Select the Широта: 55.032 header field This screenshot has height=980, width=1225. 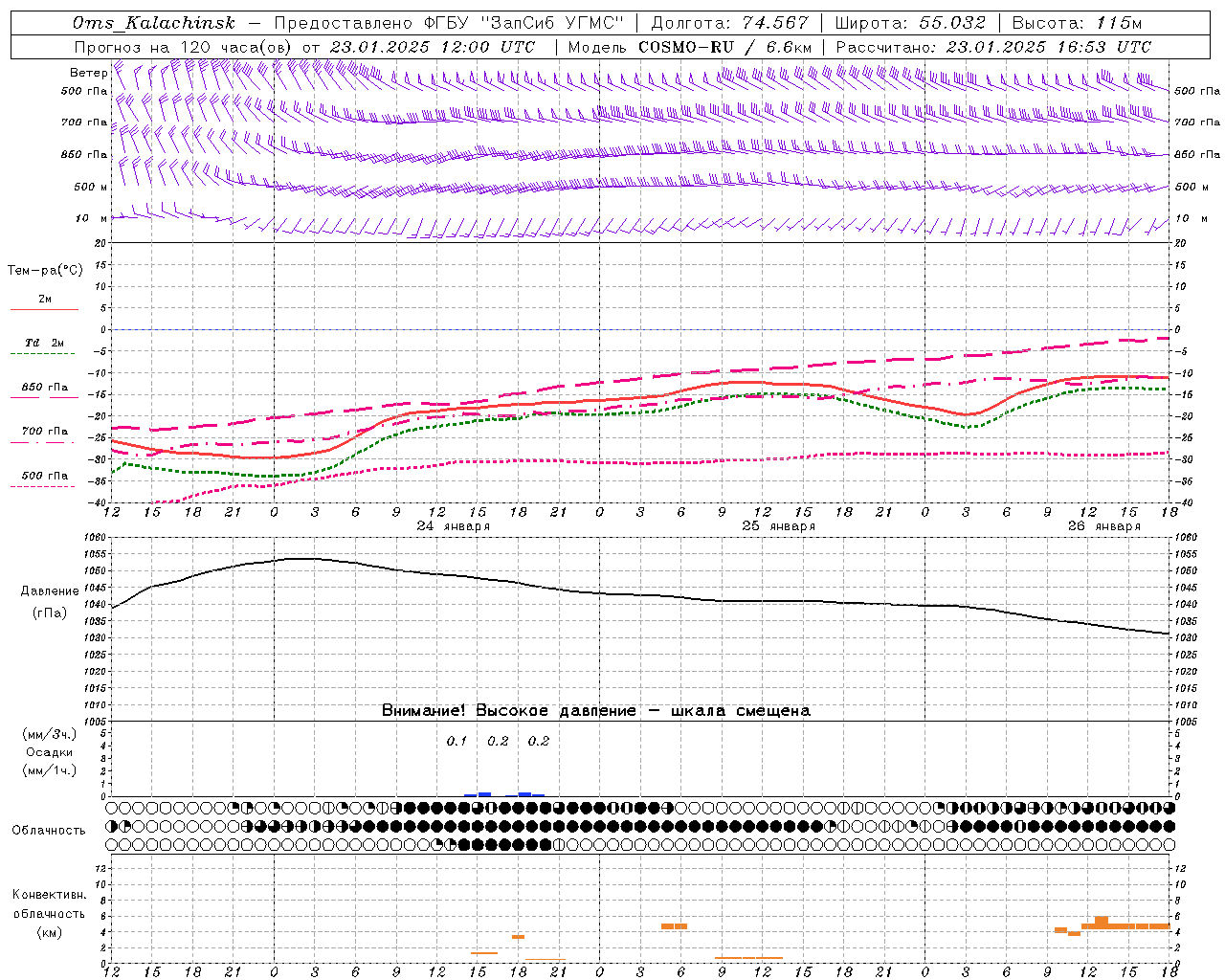910,23
